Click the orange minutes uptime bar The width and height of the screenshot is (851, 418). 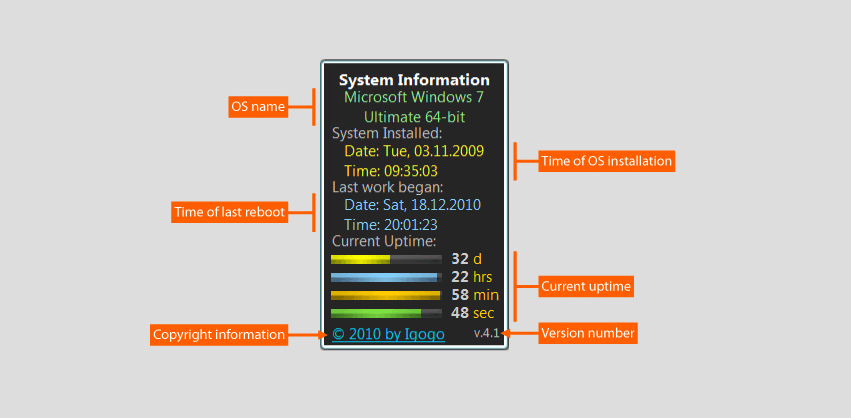click(386, 295)
